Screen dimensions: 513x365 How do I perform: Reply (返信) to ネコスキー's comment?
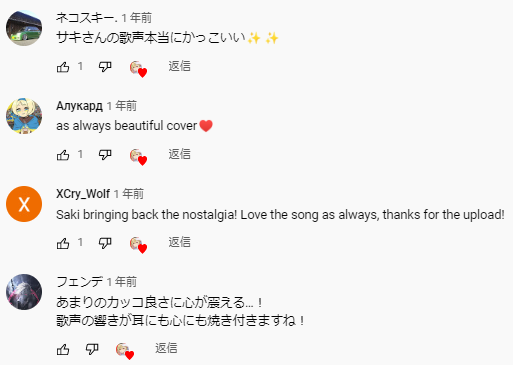(179, 66)
